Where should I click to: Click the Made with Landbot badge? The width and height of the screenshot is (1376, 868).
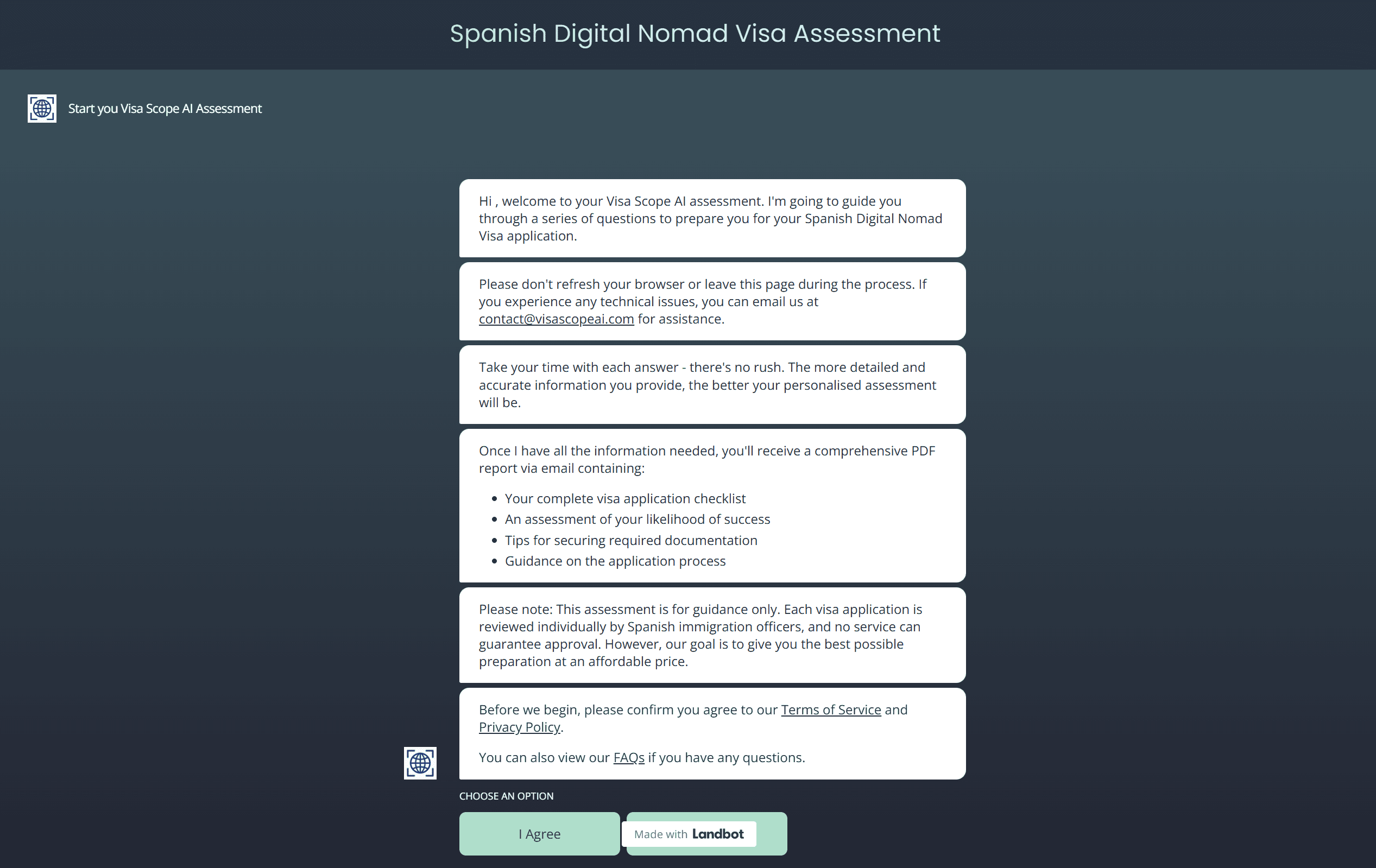[689, 834]
